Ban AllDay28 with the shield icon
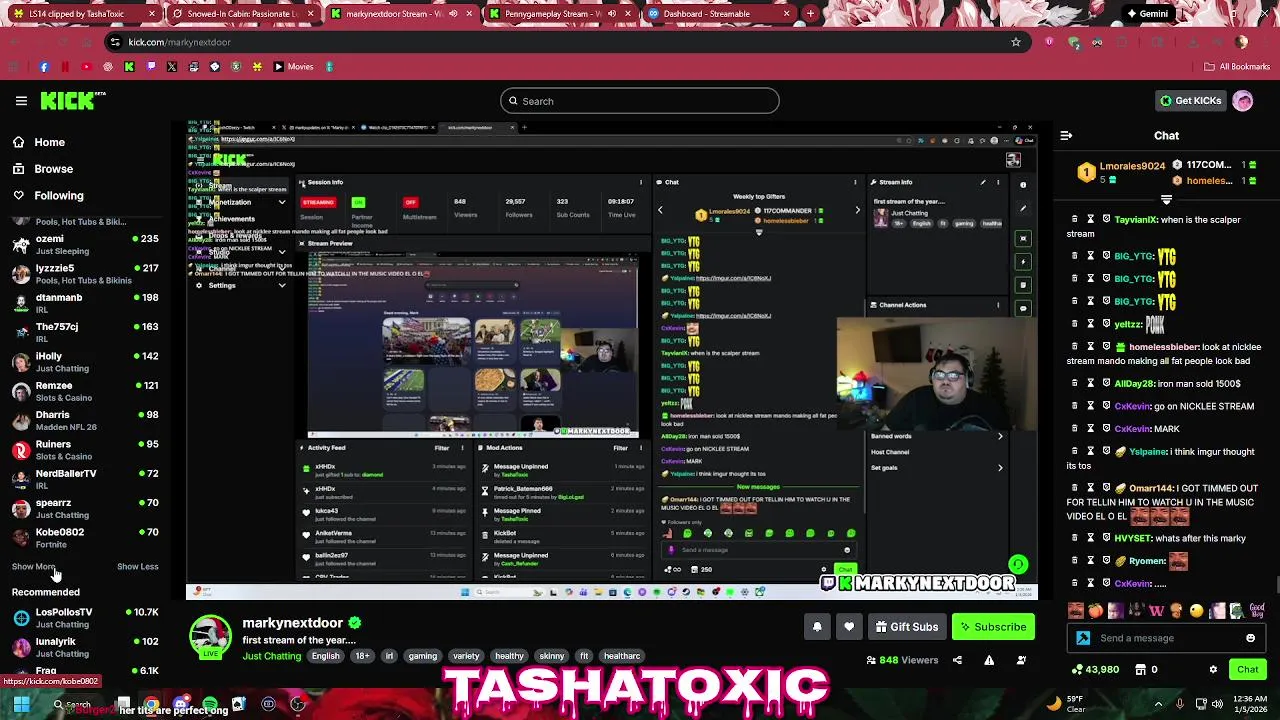 tap(1105, 384)
